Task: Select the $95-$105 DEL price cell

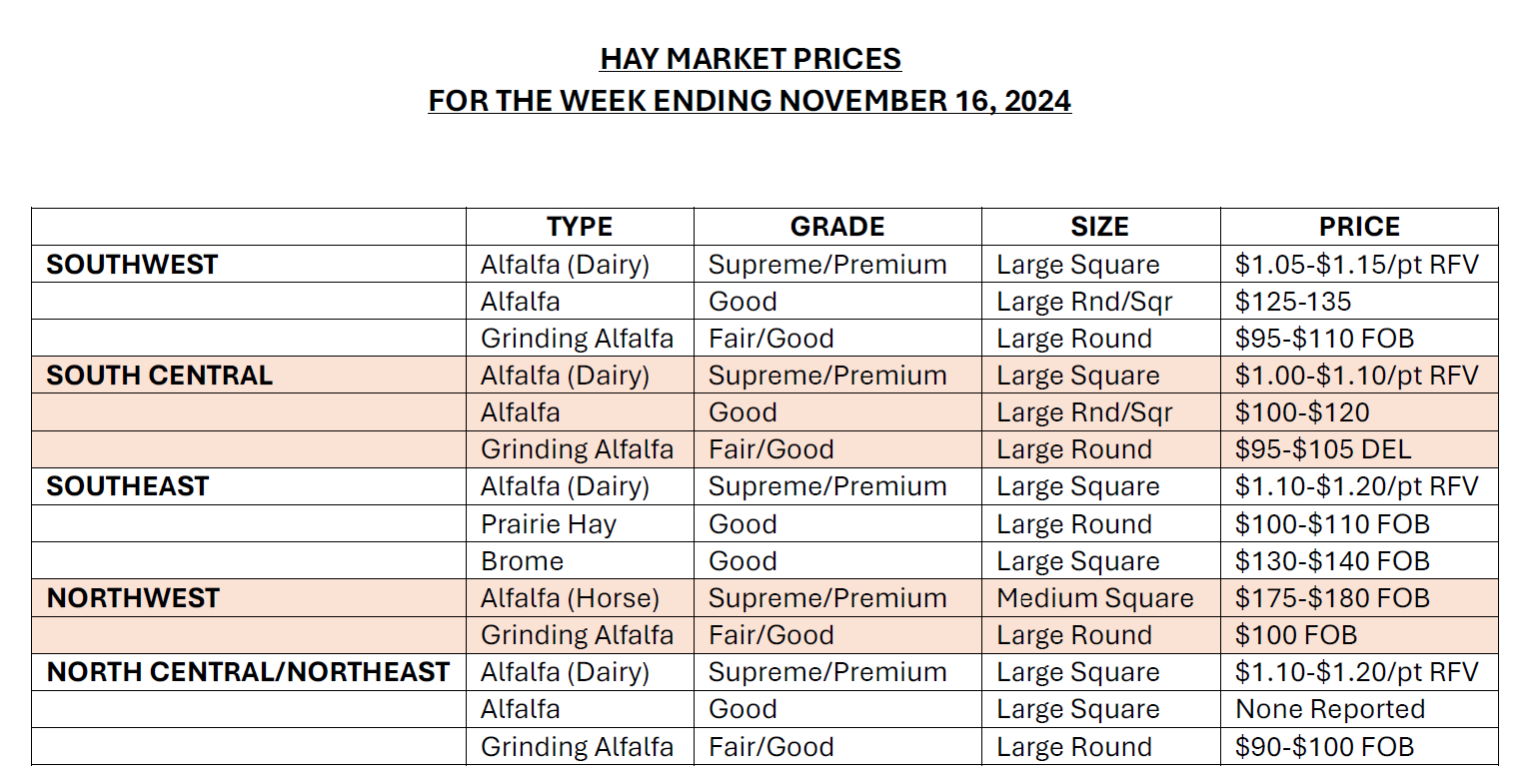Action: coord(1323,449)
